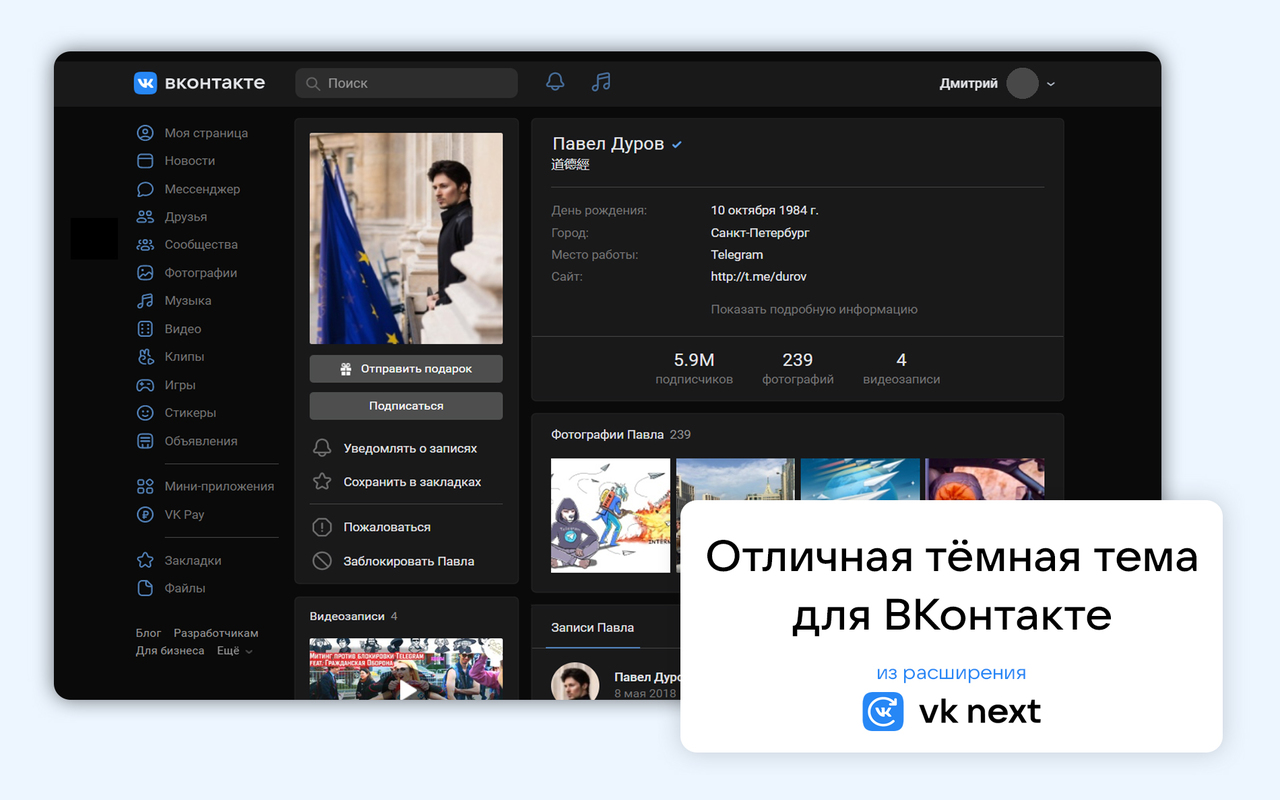Click the Files icon in sidebar
Screen dimensions: 1280x800
coord(145,589)
